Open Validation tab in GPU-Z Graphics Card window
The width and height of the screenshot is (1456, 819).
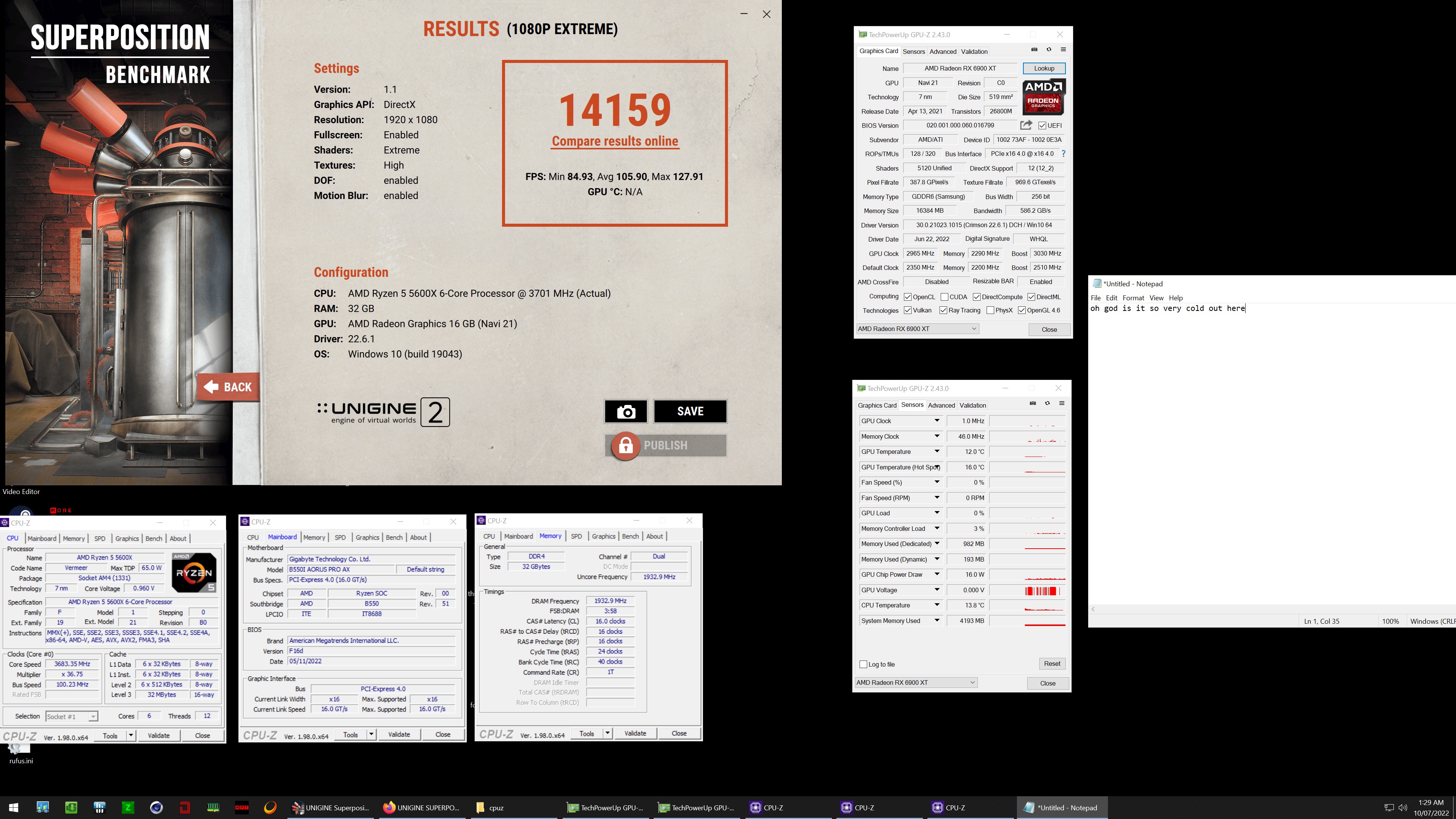[x=974, y=52]
